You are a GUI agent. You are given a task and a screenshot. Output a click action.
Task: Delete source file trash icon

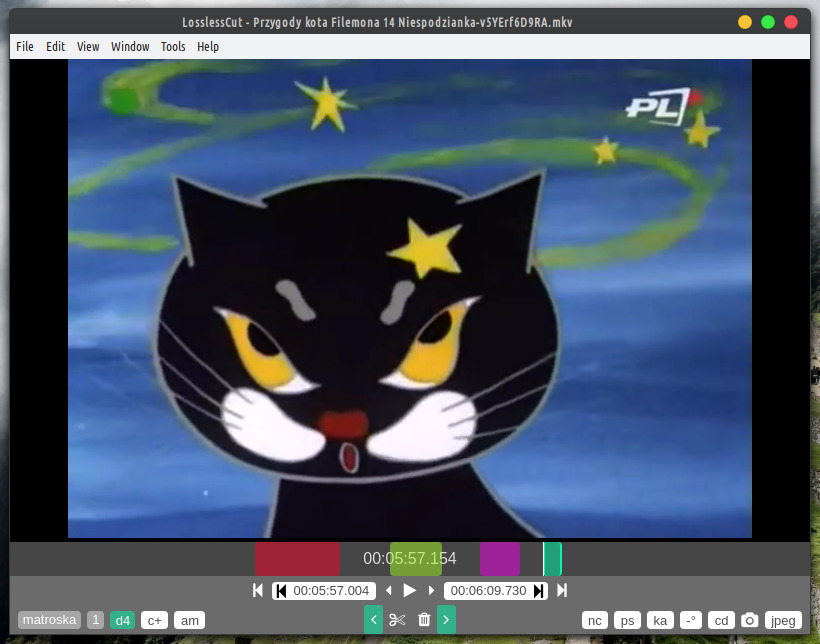tap(424, 620)
